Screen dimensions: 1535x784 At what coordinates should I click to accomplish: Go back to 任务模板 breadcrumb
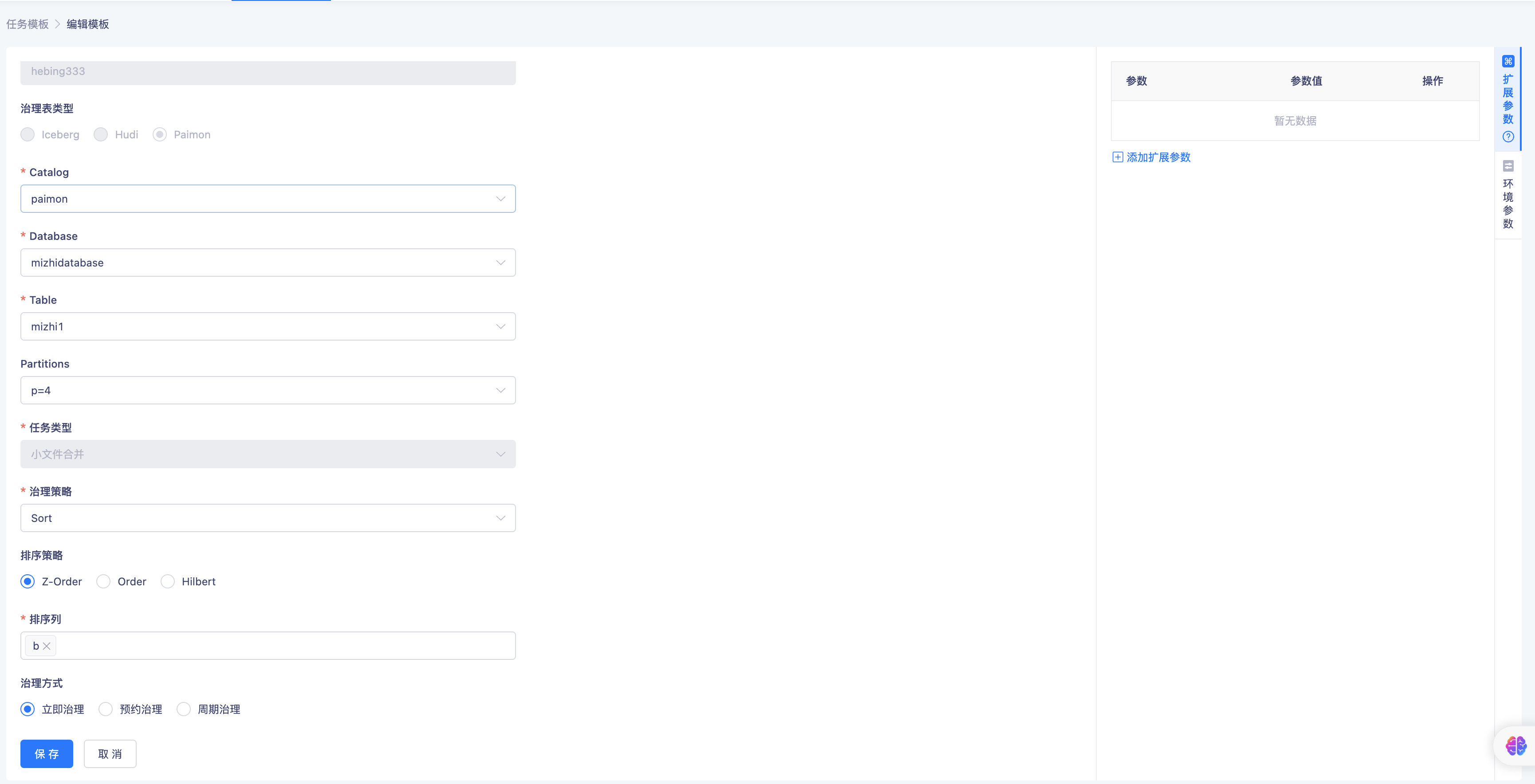click(28, 24)
